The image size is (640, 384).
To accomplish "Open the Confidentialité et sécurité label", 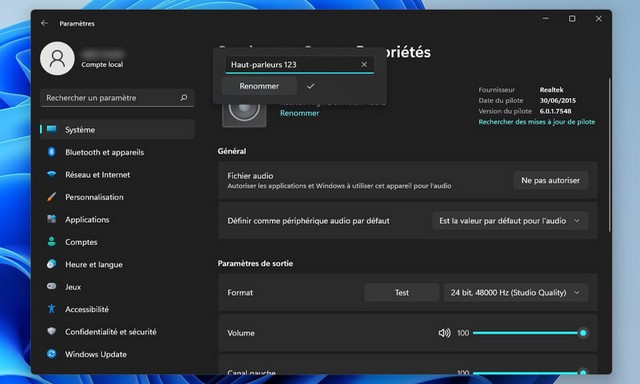I will (111, 332).
